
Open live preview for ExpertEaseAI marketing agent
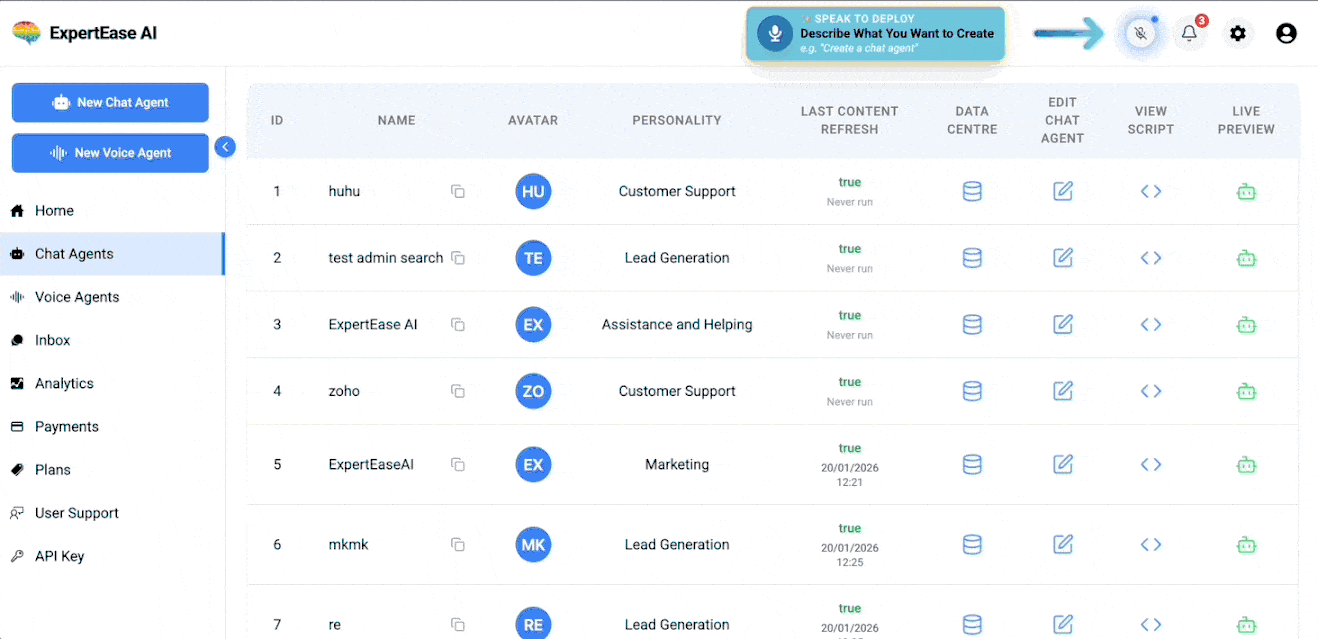pyautogui.click(x=1245, y=464)
